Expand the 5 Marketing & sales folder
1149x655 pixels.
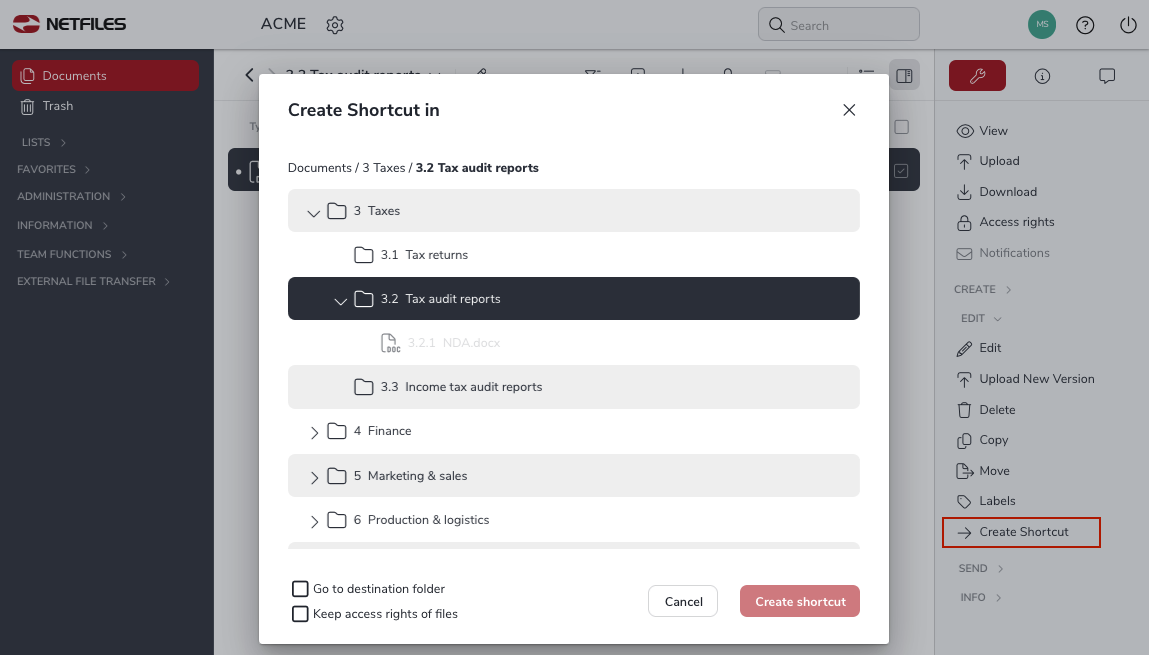[x=314, y=477]
